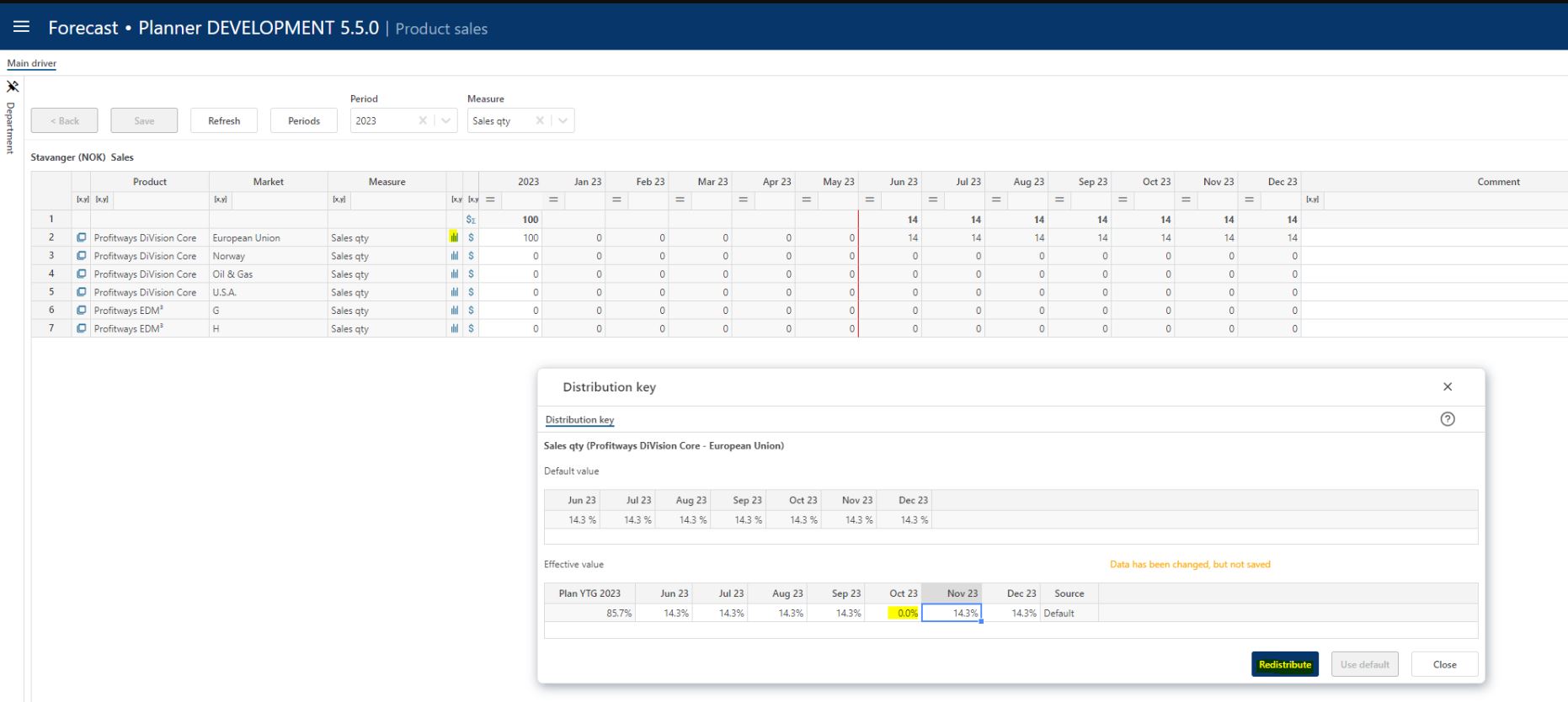Click the Oct 23 effective value 0.0%
This screenshot has width=1568, height=702.
coord(893,613)
